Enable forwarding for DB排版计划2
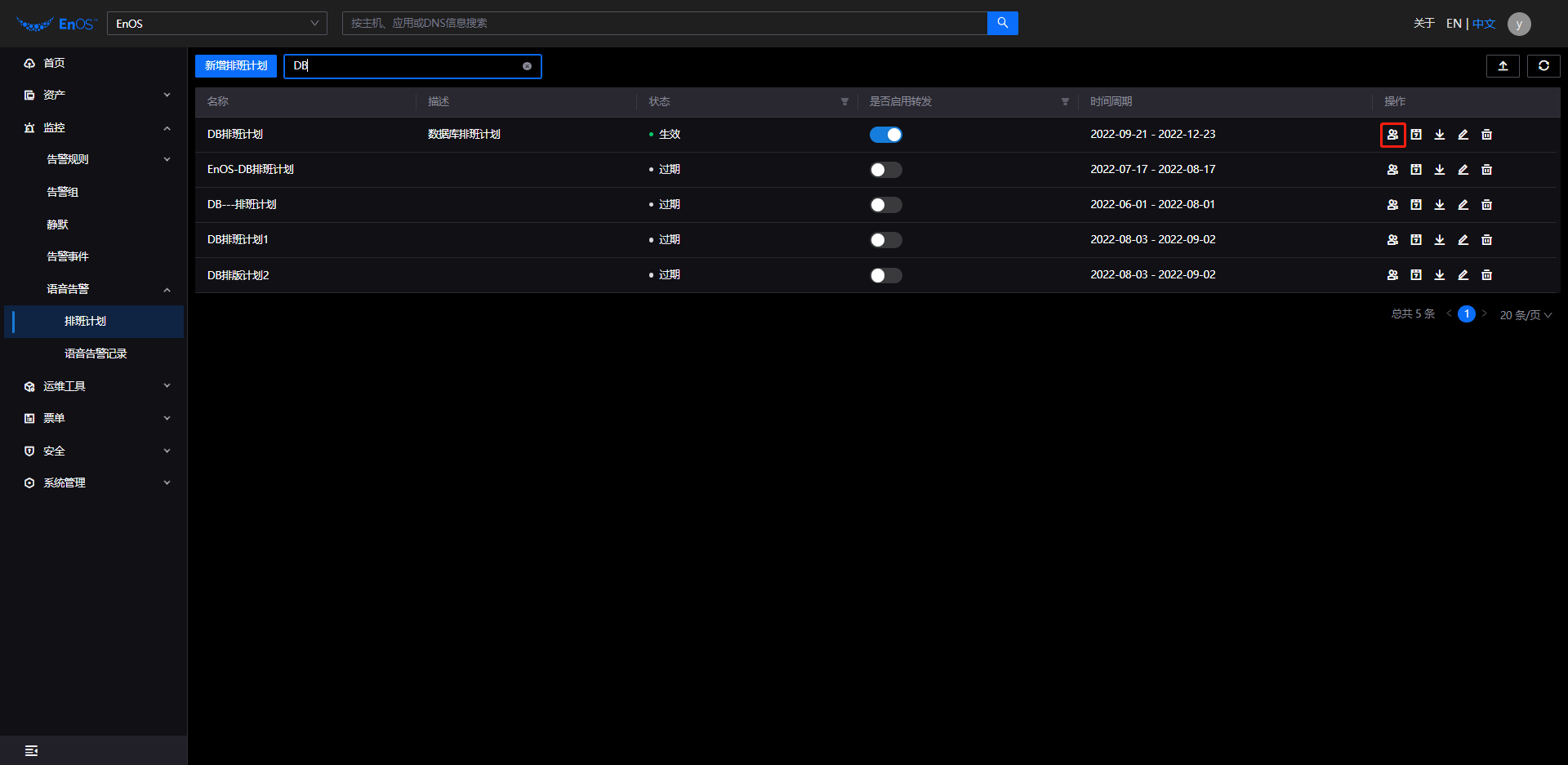 pos(885,275)
